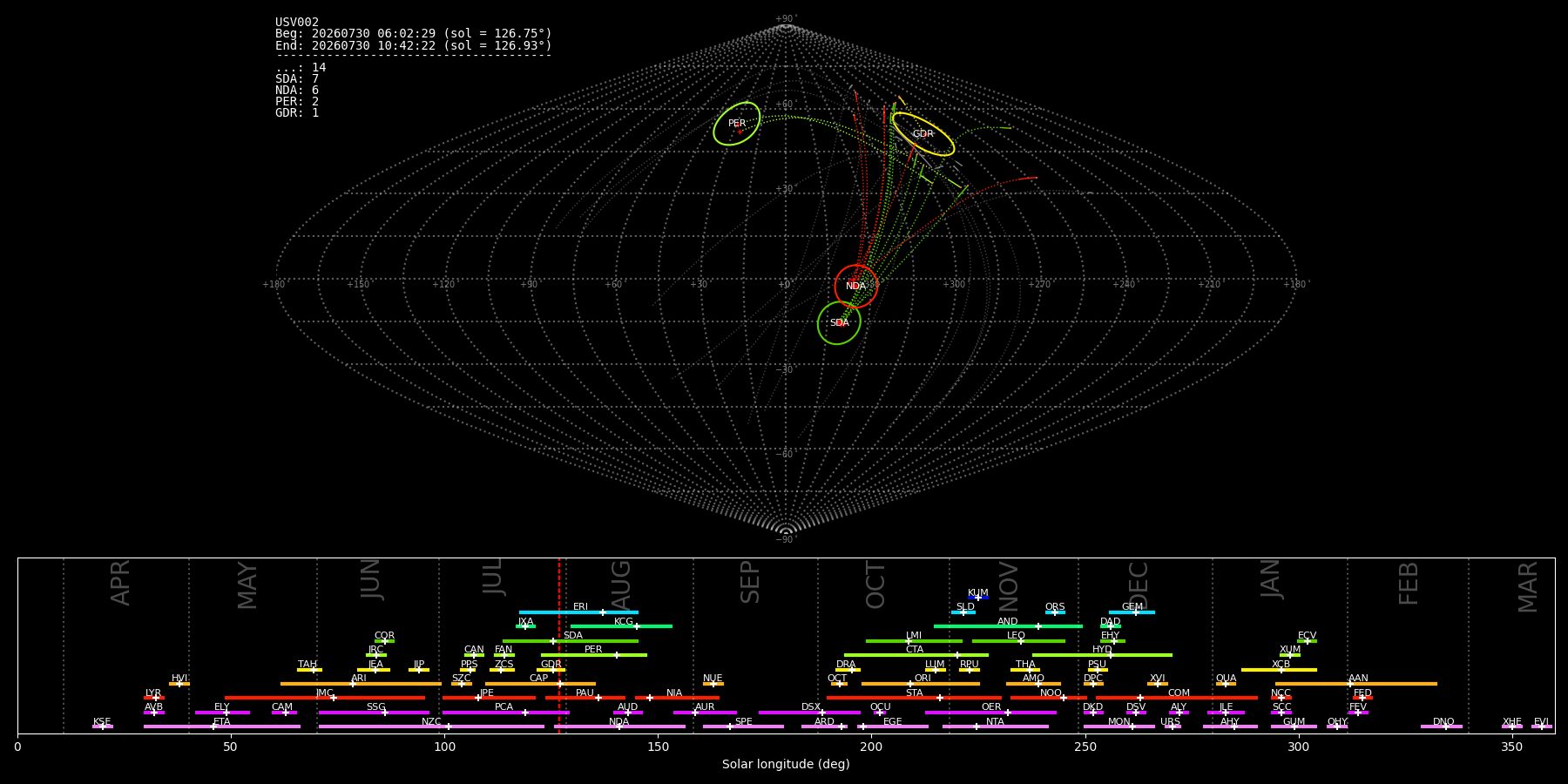Click the 350 tick on solar longitude axis
The width and height of the screenshot is (1568, 784).
click(1512, 747)
